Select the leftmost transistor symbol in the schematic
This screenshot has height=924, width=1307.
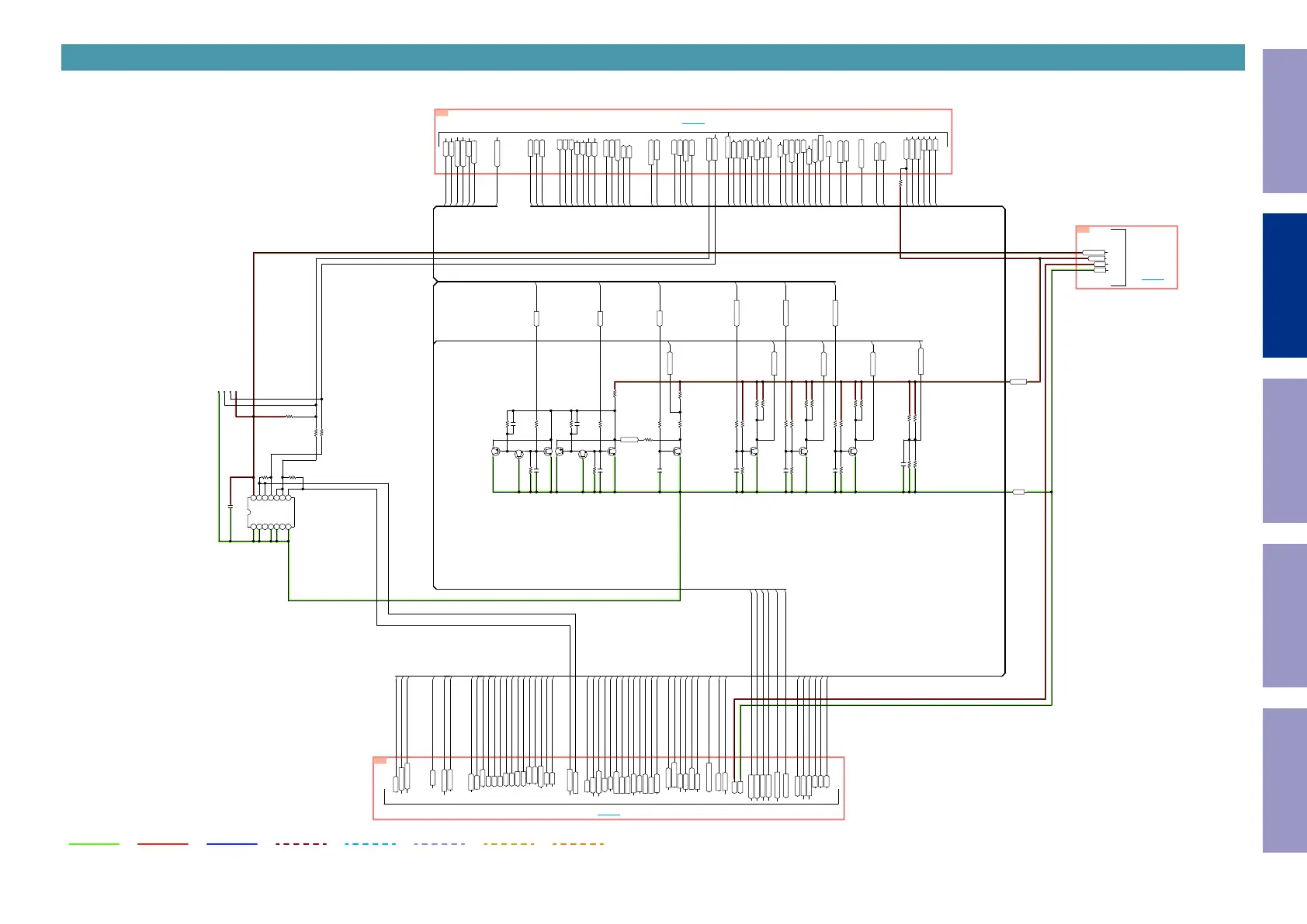(x=495, y=451)
